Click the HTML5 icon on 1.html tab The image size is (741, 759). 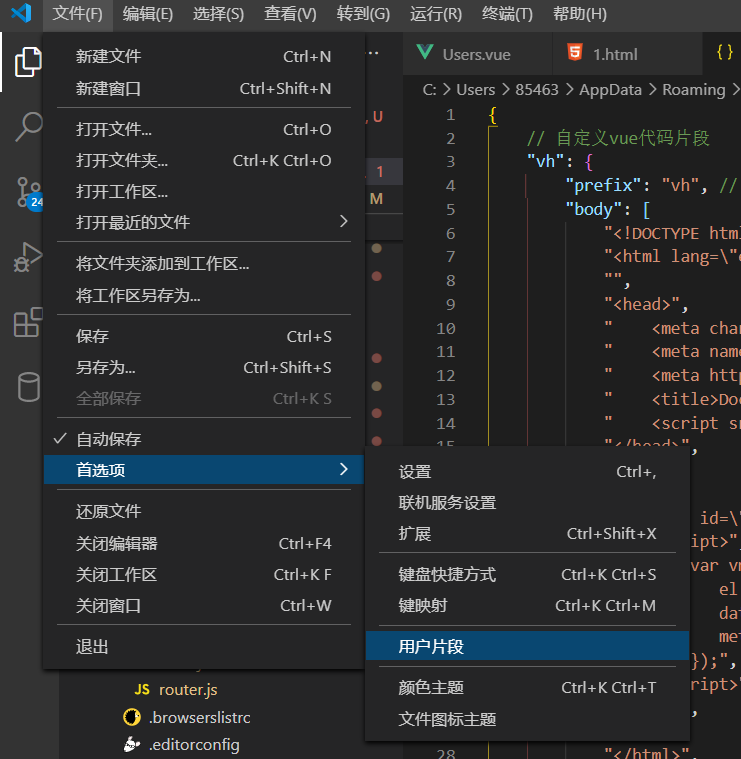pyautogui.click(x=575, y=52)
